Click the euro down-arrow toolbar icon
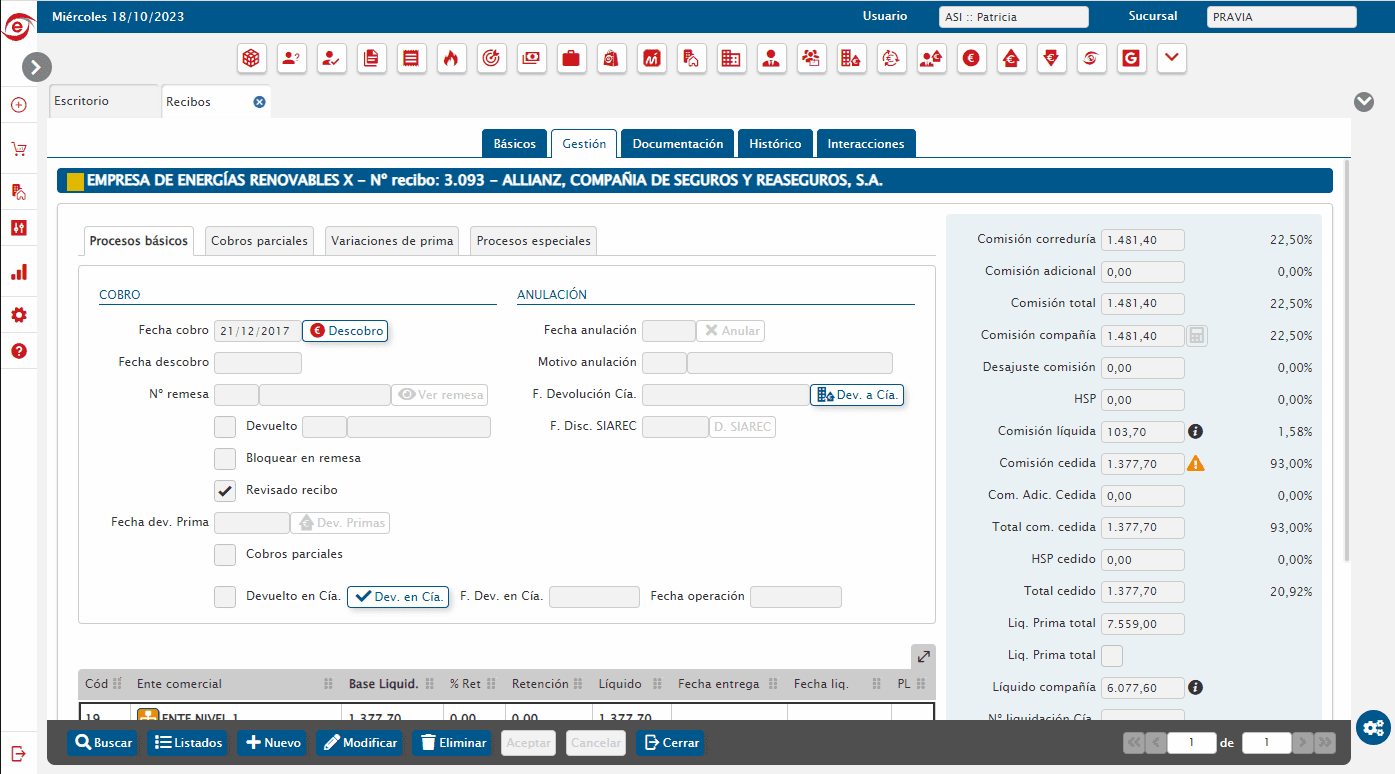This screenshot has width=1395, height=774. (1051, 59)
